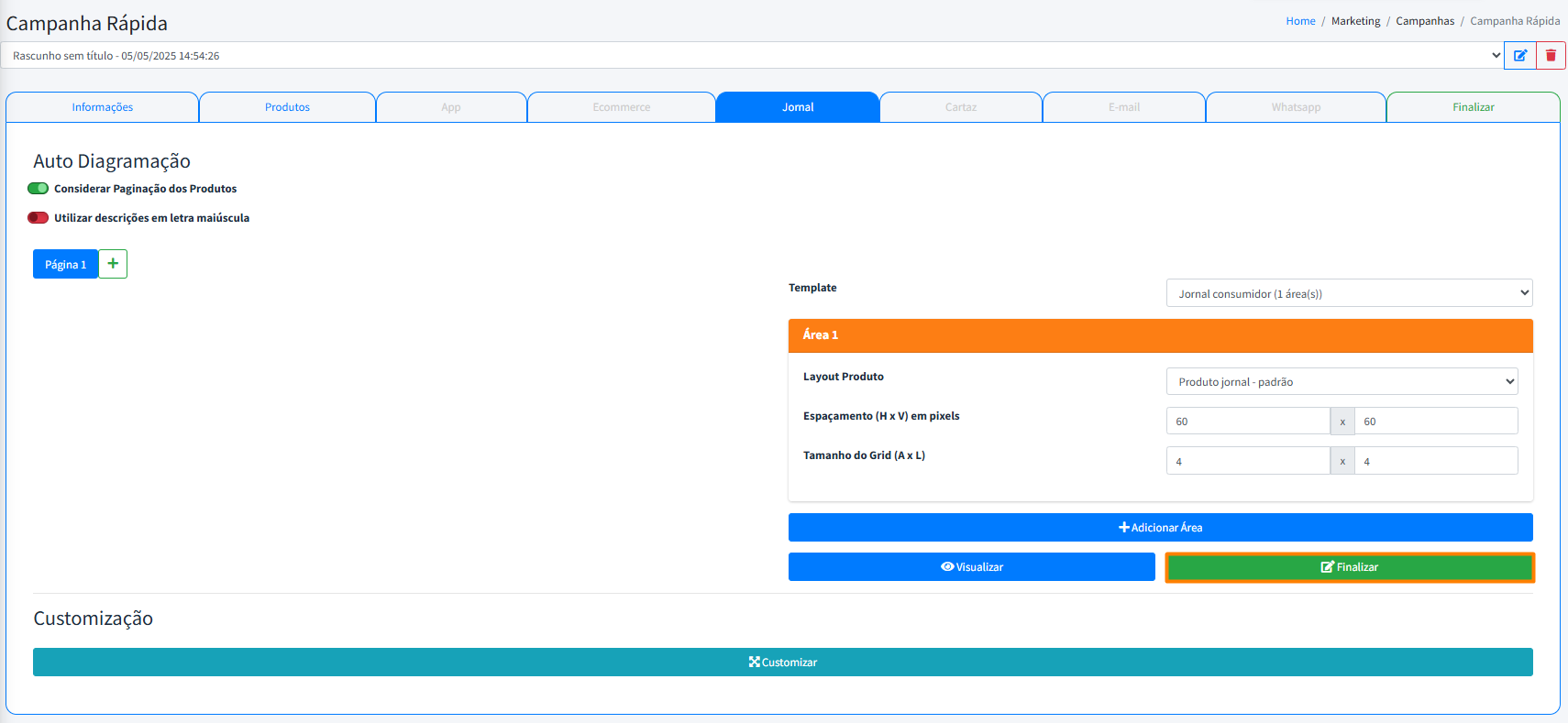Click the grid width input field

1435,461
